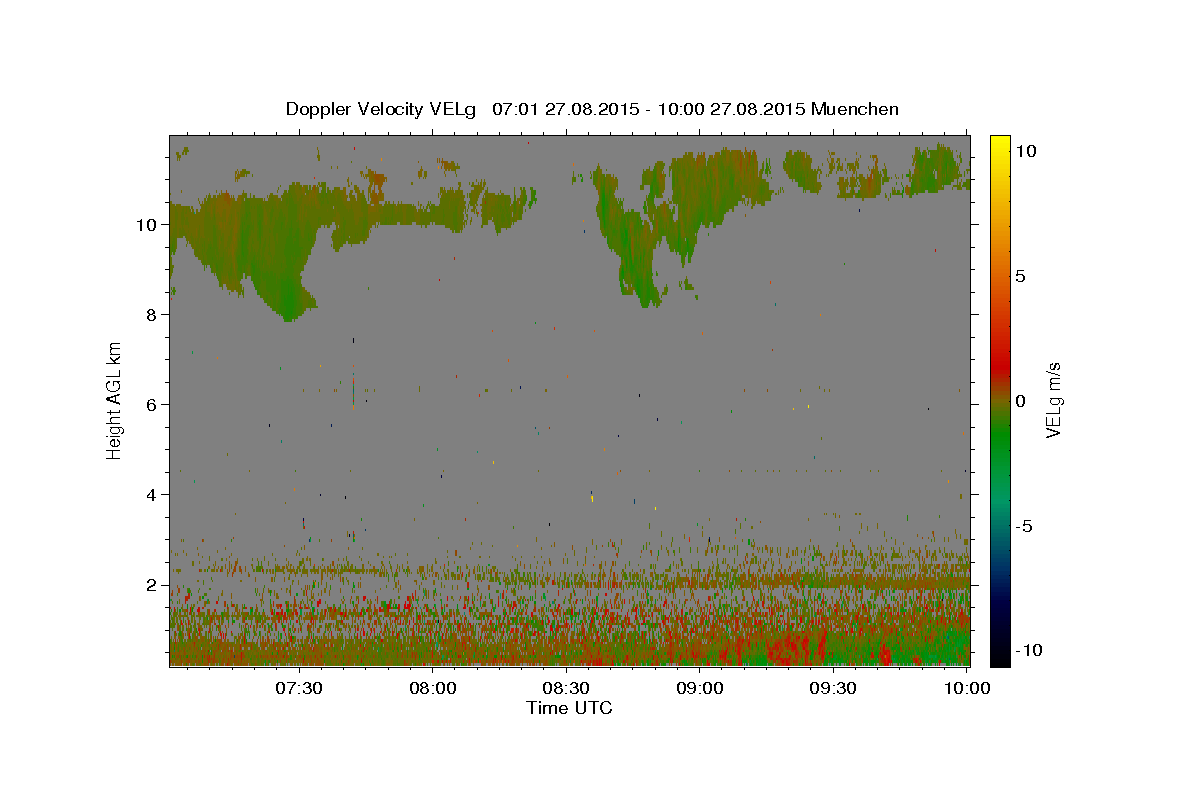Click the colorbar value -10
This screenshot has width=1200, height=800.
[1027, 651]
